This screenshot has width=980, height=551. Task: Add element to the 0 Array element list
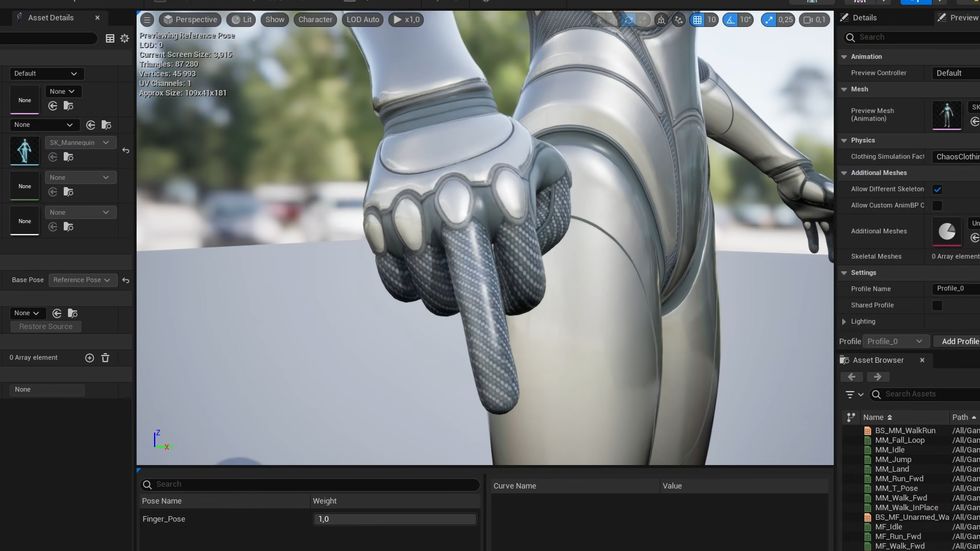pos(89,358)
